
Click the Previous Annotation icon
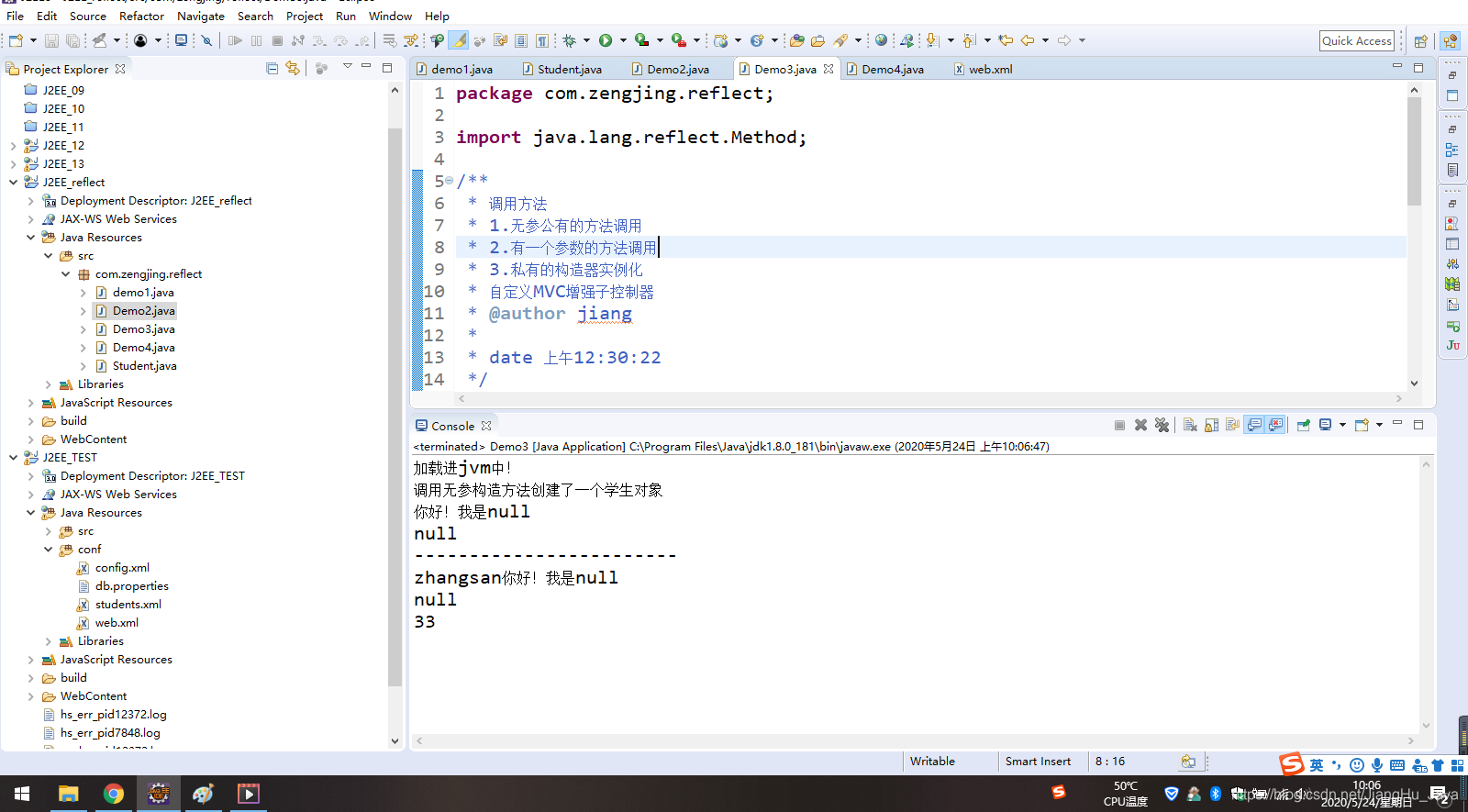(x=969, y=40)
